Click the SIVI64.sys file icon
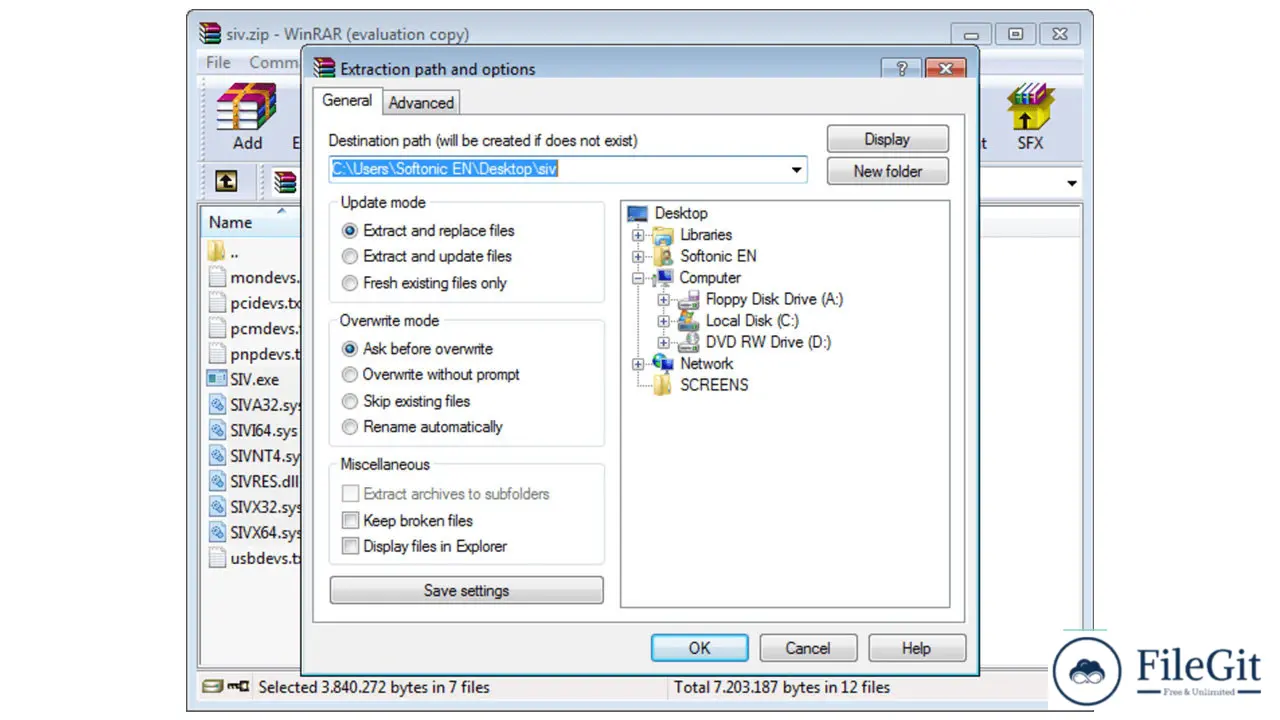The height and width of the screenshot is (720, 1280). [216, 431]
